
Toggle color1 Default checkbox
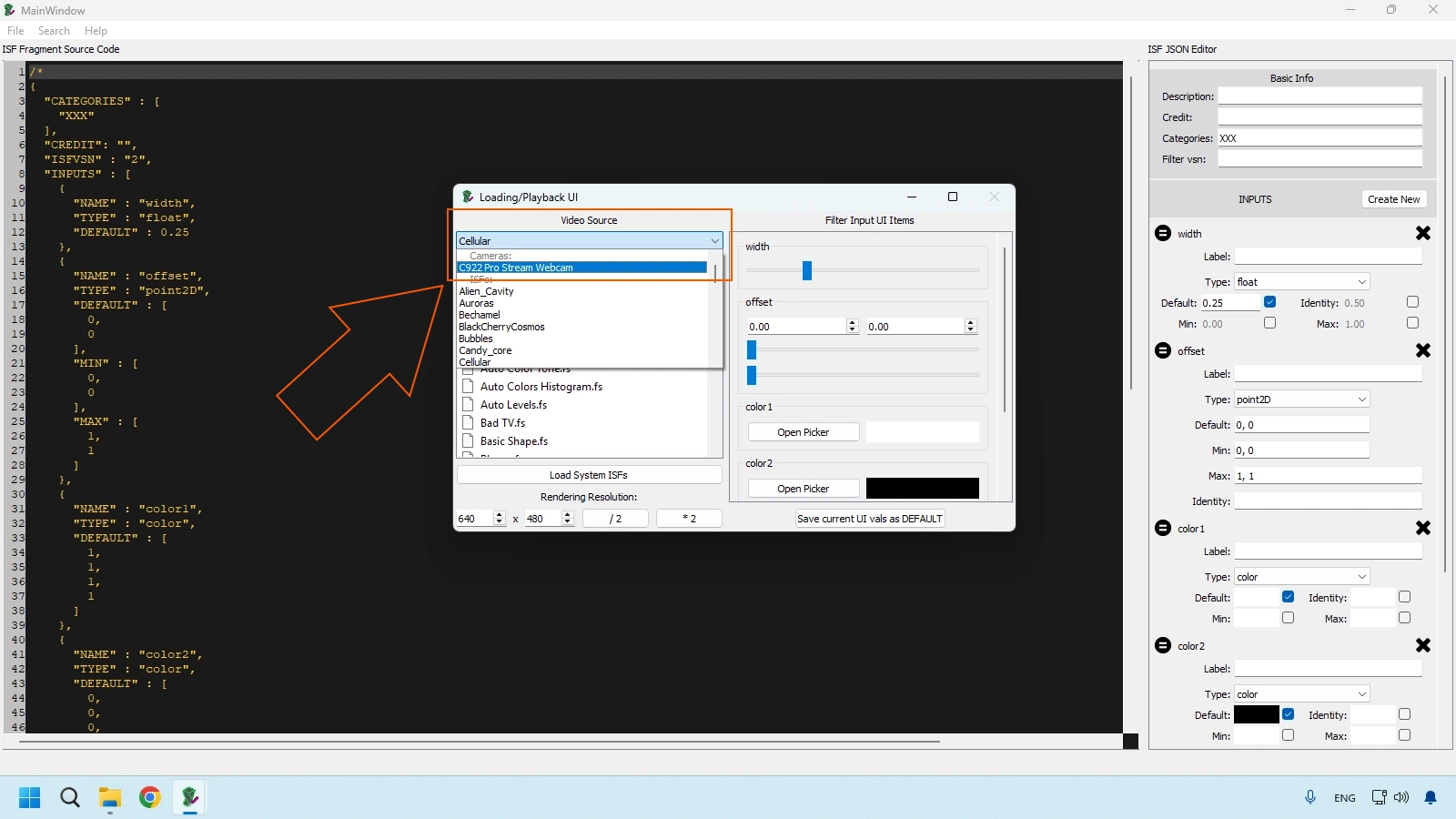1288,597
